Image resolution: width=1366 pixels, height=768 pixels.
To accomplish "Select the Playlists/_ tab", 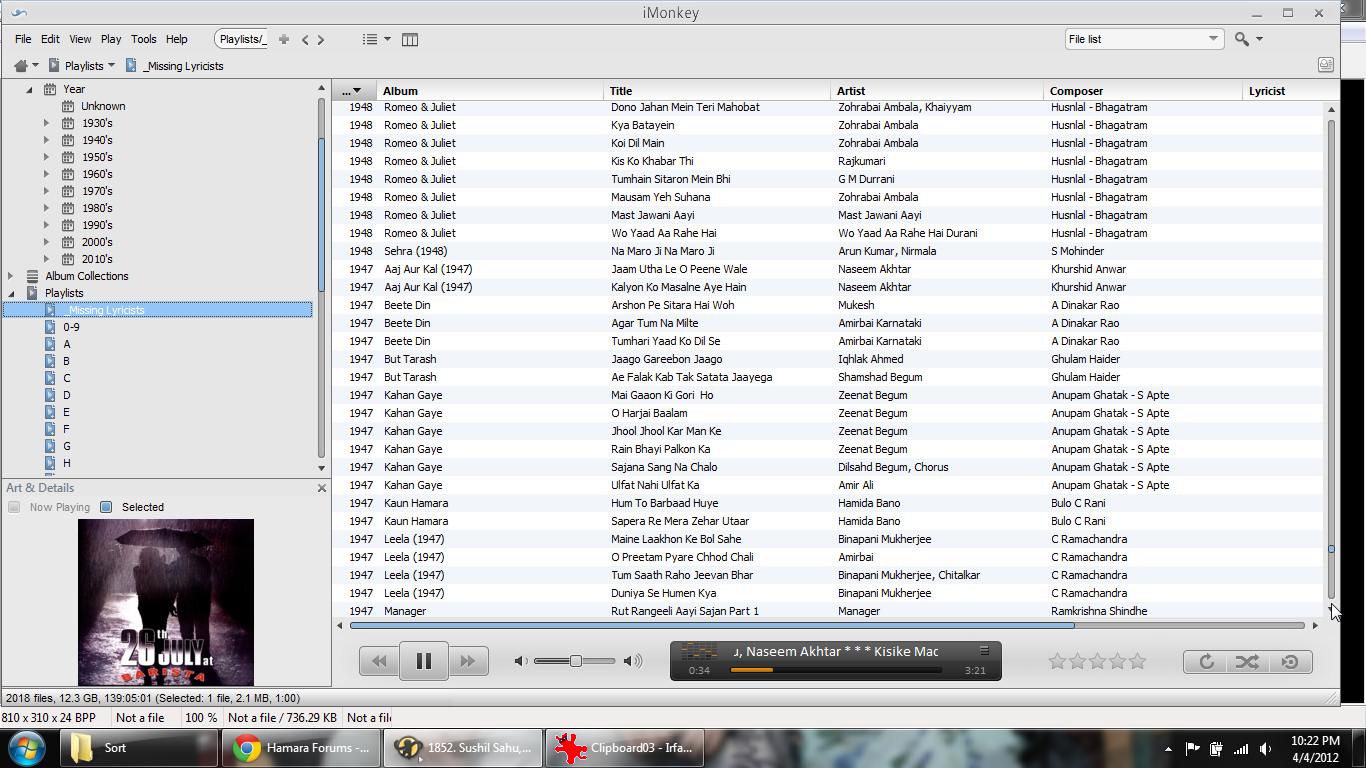I will tap(242, 39).
